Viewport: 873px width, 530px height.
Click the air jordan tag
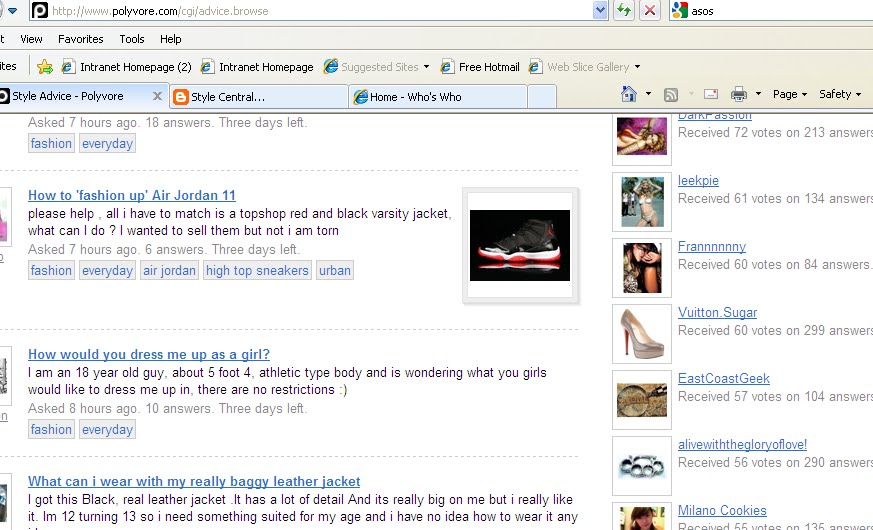coord(169,271)
